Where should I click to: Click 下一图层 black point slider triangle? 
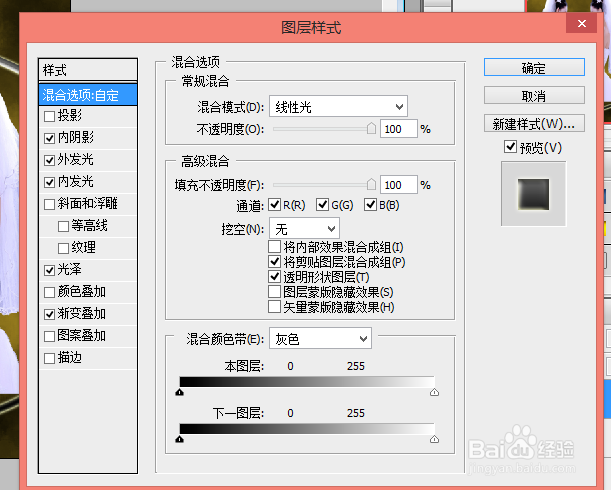pos(180,439)
